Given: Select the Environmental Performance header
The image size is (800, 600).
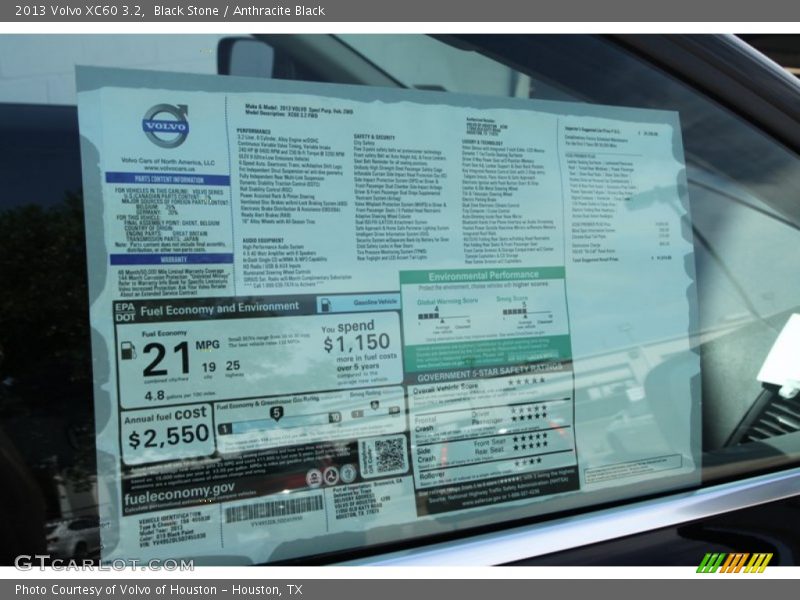Looking at the screenshot, I should [484, 275].
